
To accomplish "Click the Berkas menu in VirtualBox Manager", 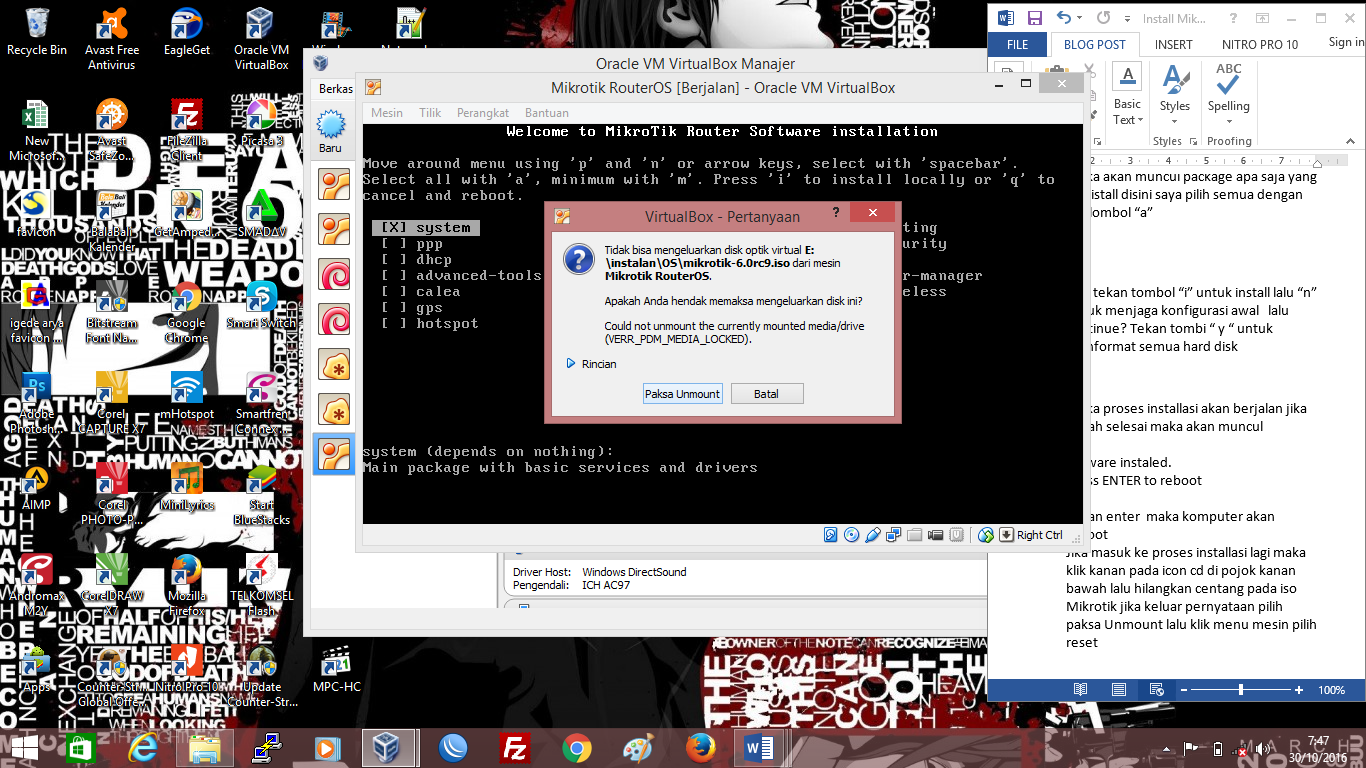I will (x=335, y=89).
